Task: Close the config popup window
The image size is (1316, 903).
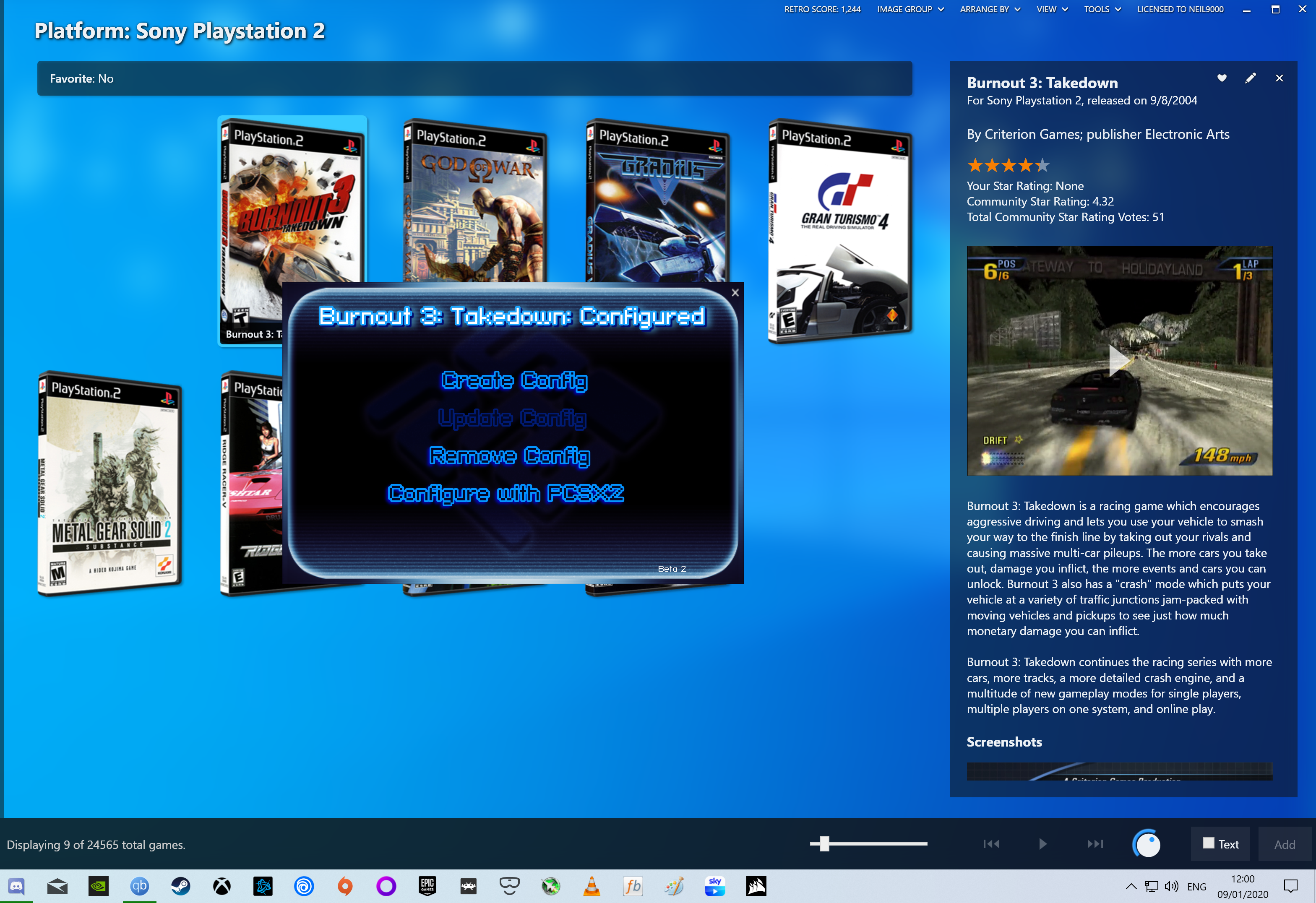Action: pyautogui.click(x=735, y=292)
